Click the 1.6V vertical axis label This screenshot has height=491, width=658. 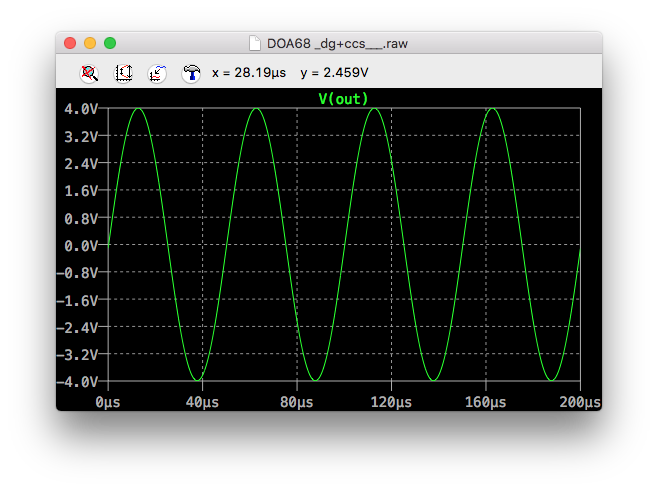click(81, 191)
